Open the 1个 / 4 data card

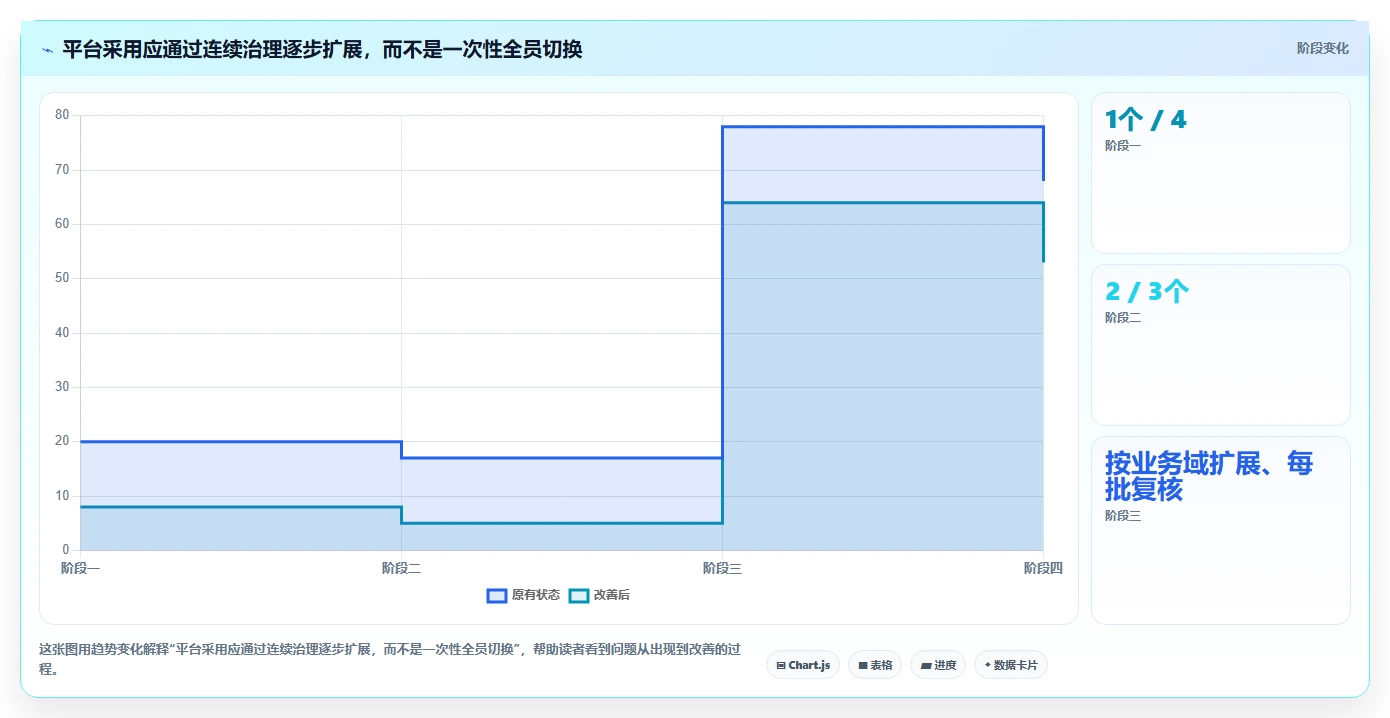point(1221,173)
